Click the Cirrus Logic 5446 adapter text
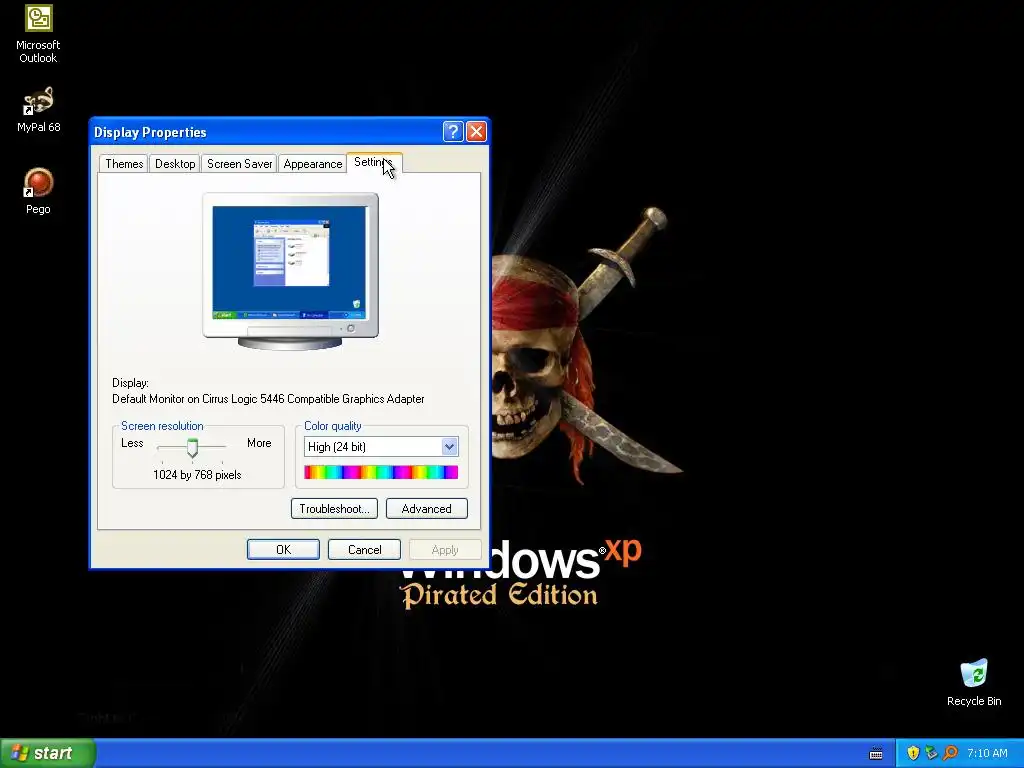Viewport: 1024px width, 768px height. tap(268, 399)
